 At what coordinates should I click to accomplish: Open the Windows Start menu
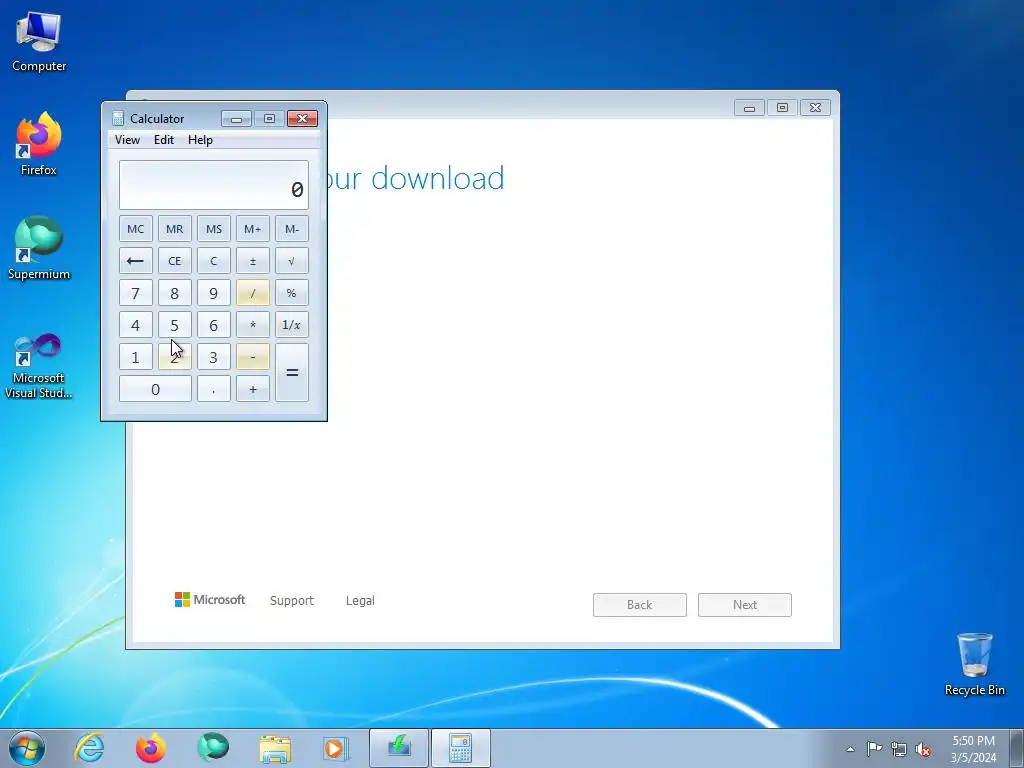point(27,748)
